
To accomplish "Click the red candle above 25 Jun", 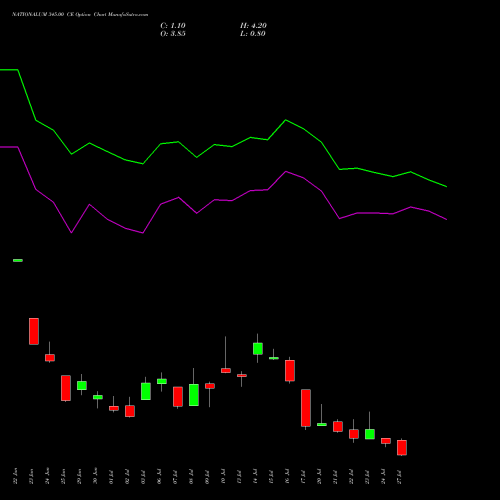I will (x=66, y=388).
